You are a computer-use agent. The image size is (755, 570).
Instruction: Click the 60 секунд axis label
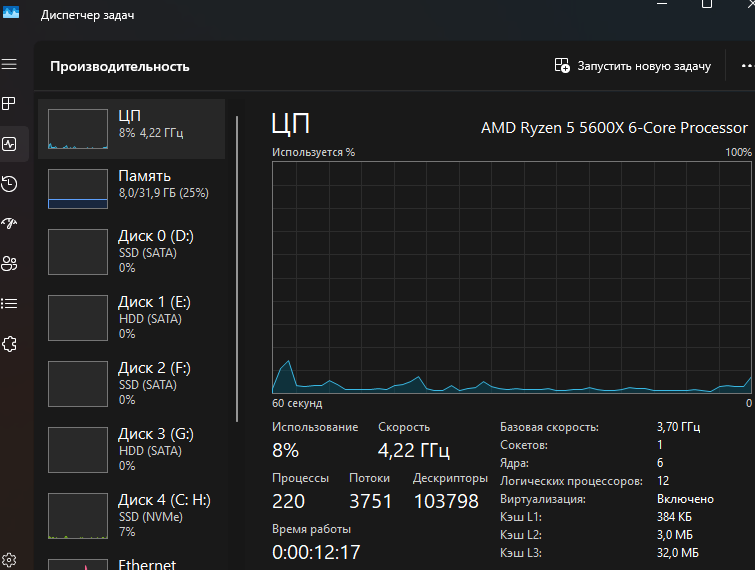click(297, 403)
